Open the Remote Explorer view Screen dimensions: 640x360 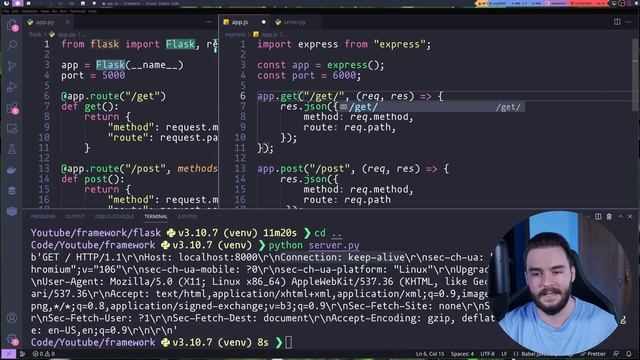[x=12, y=129]
